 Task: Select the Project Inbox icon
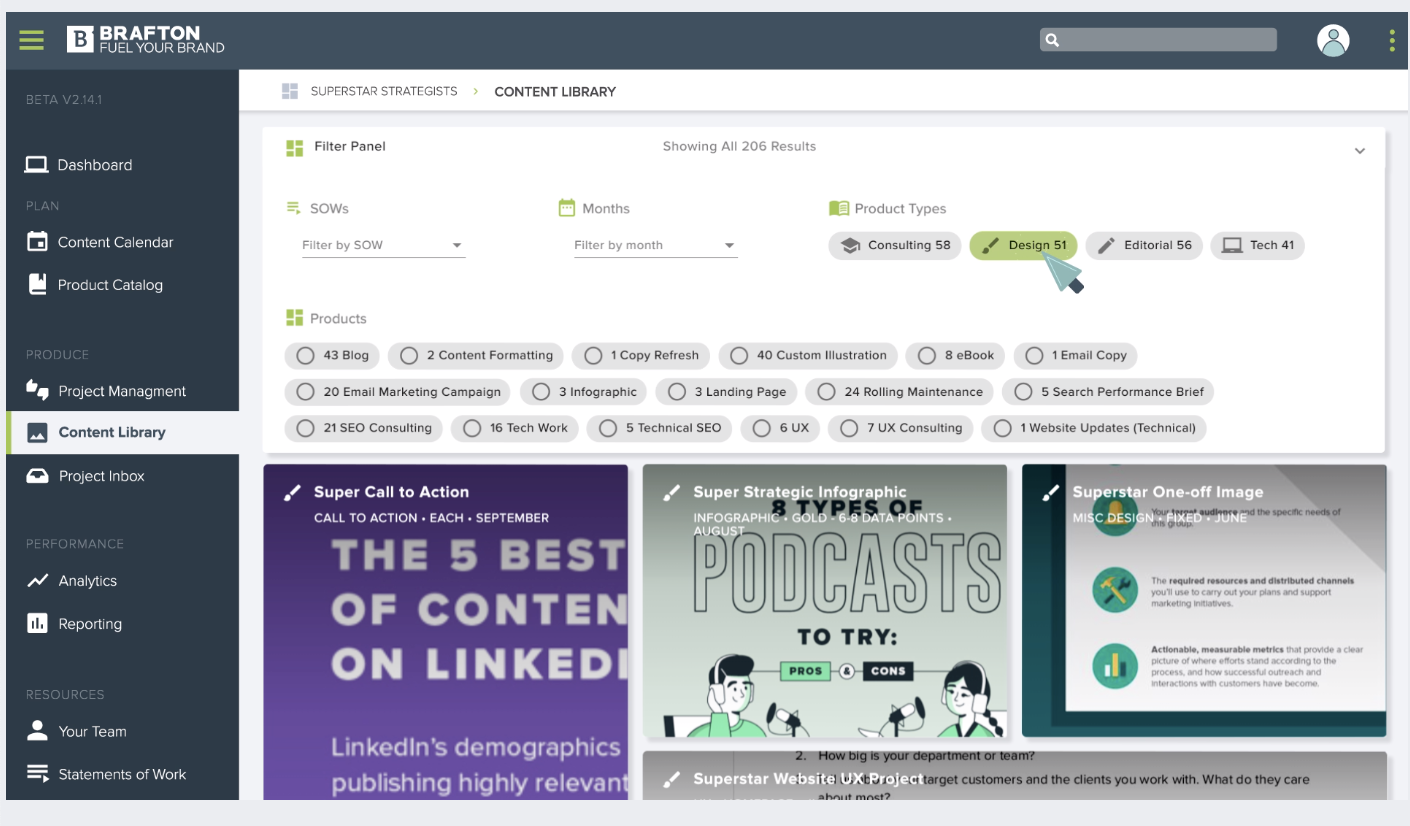(35, 475)
